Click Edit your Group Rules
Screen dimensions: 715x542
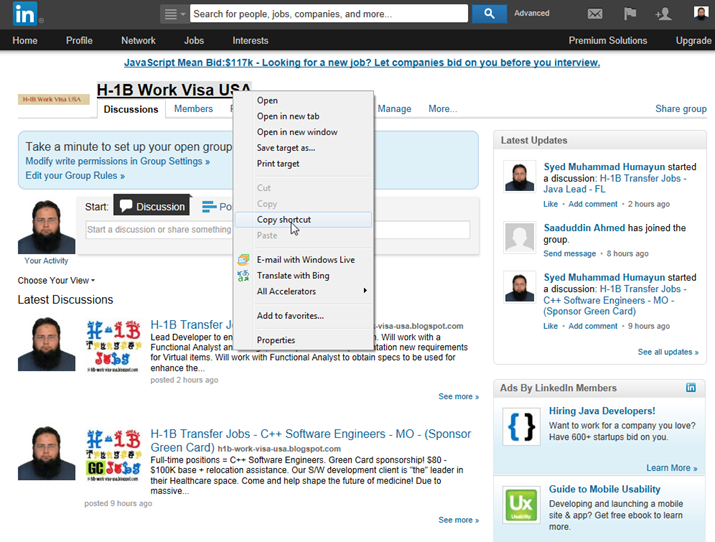pos(75,176)
